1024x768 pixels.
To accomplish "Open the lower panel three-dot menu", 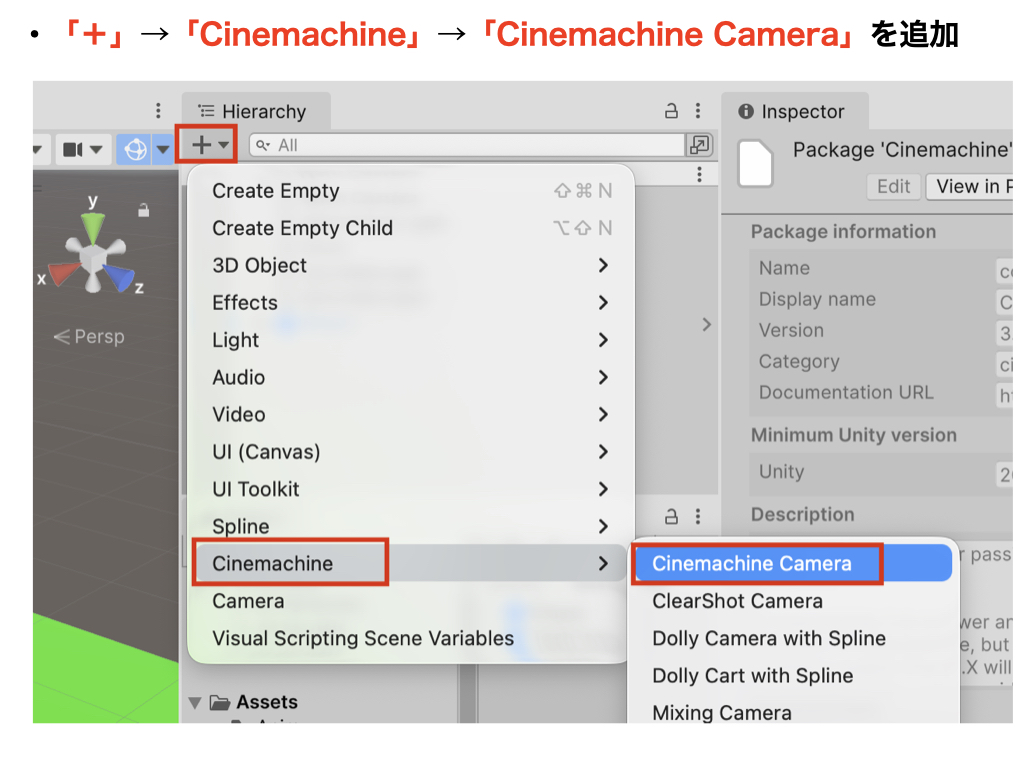I will click(698, 517).
